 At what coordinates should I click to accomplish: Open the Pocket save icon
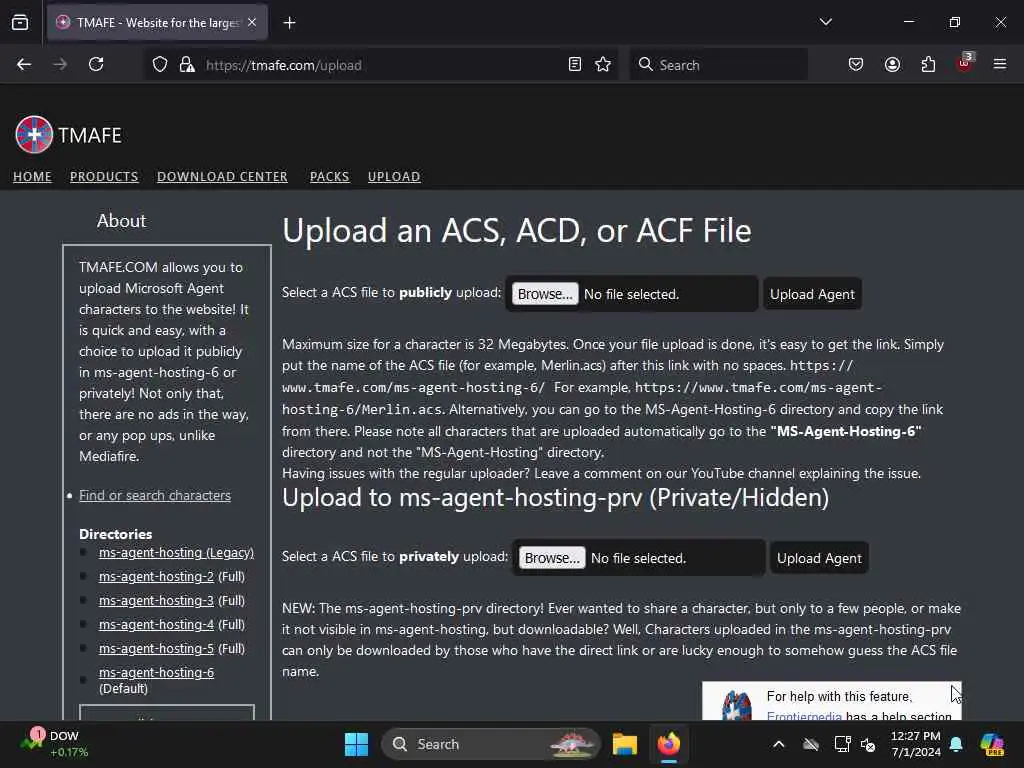[856, 65]
